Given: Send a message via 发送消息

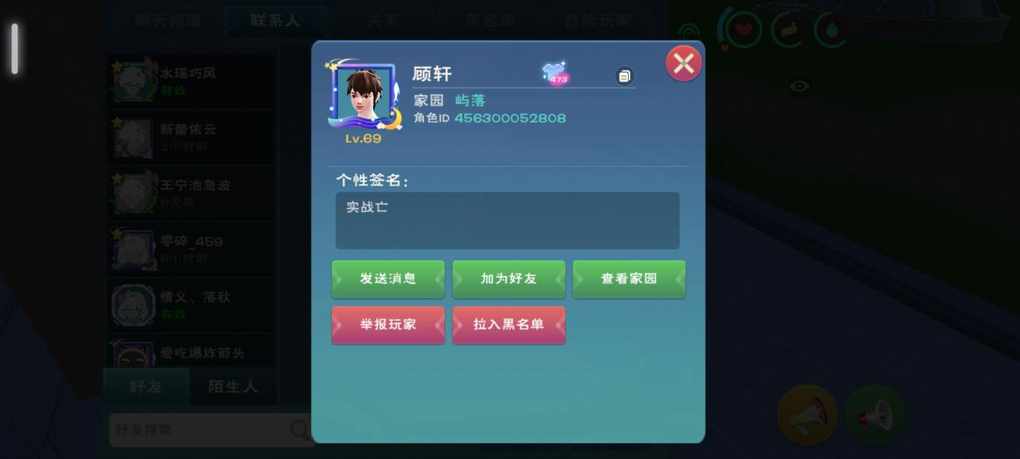Looking at the screenshot, I should (x=388, y=279).
